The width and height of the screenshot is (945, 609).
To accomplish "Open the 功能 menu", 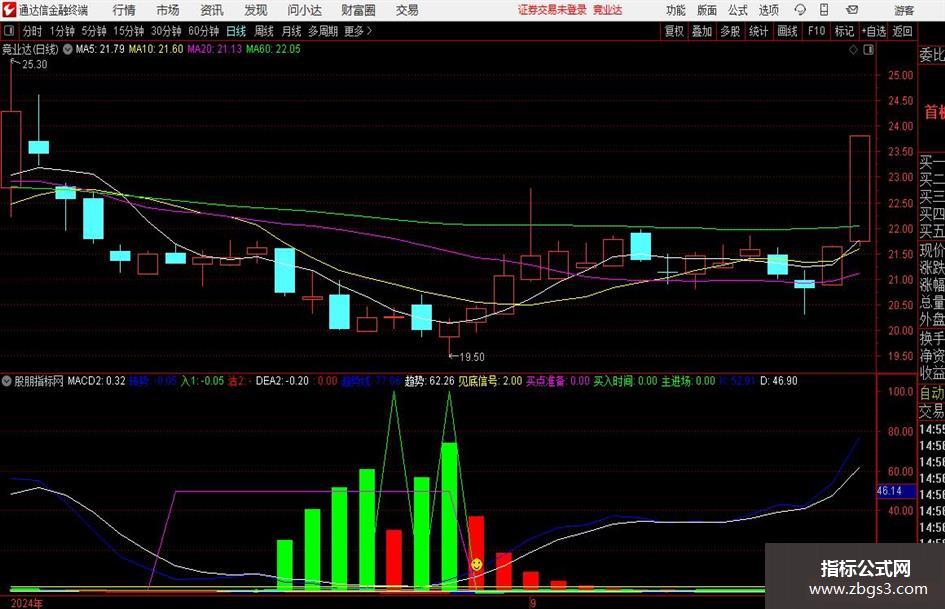I will point(676,10).
